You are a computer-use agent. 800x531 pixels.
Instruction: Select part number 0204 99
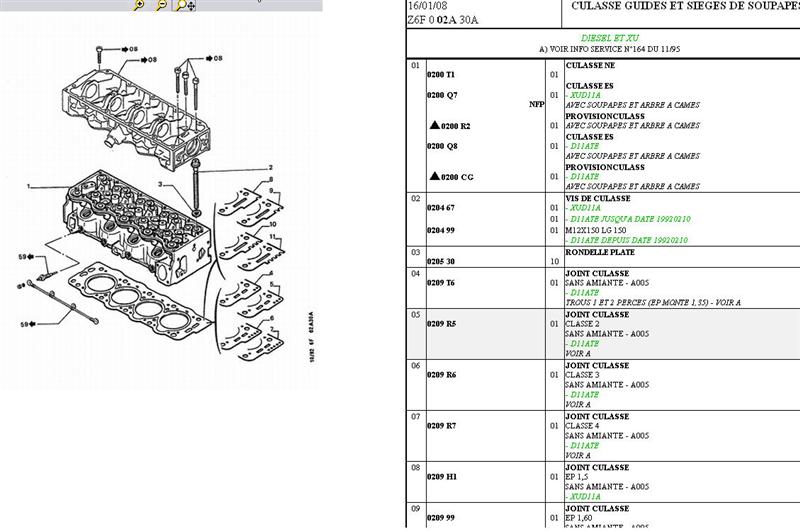click(x=441, y=230)
